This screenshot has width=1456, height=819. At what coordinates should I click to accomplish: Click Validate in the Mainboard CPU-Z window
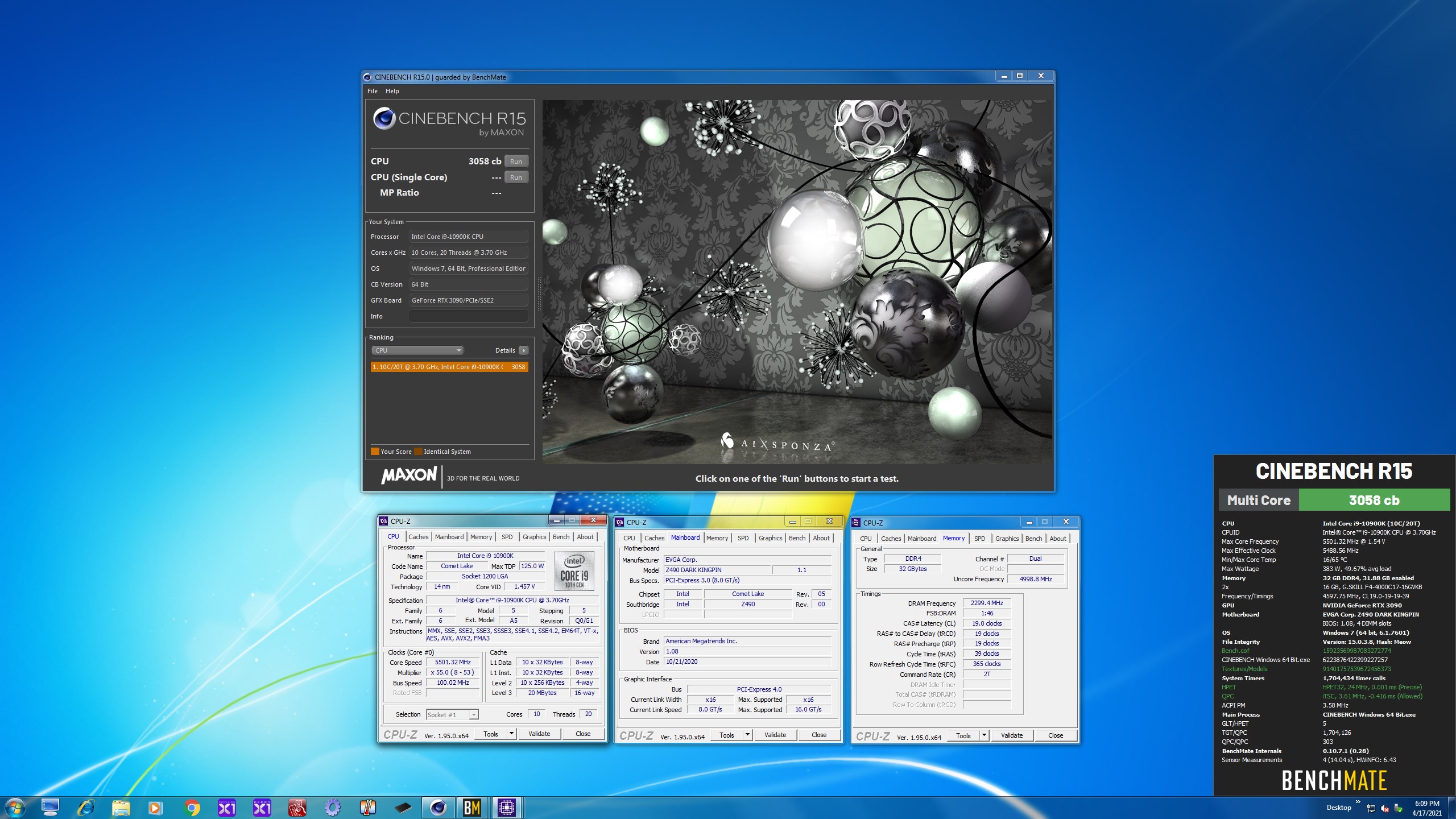775,735
